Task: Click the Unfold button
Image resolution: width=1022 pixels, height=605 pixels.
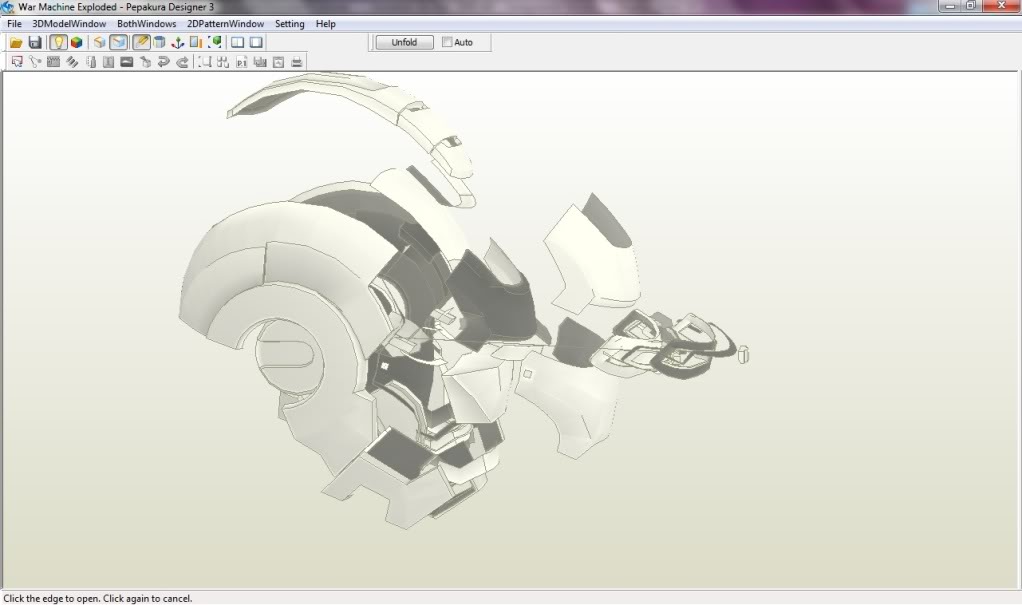Action: tap(404, 42)
